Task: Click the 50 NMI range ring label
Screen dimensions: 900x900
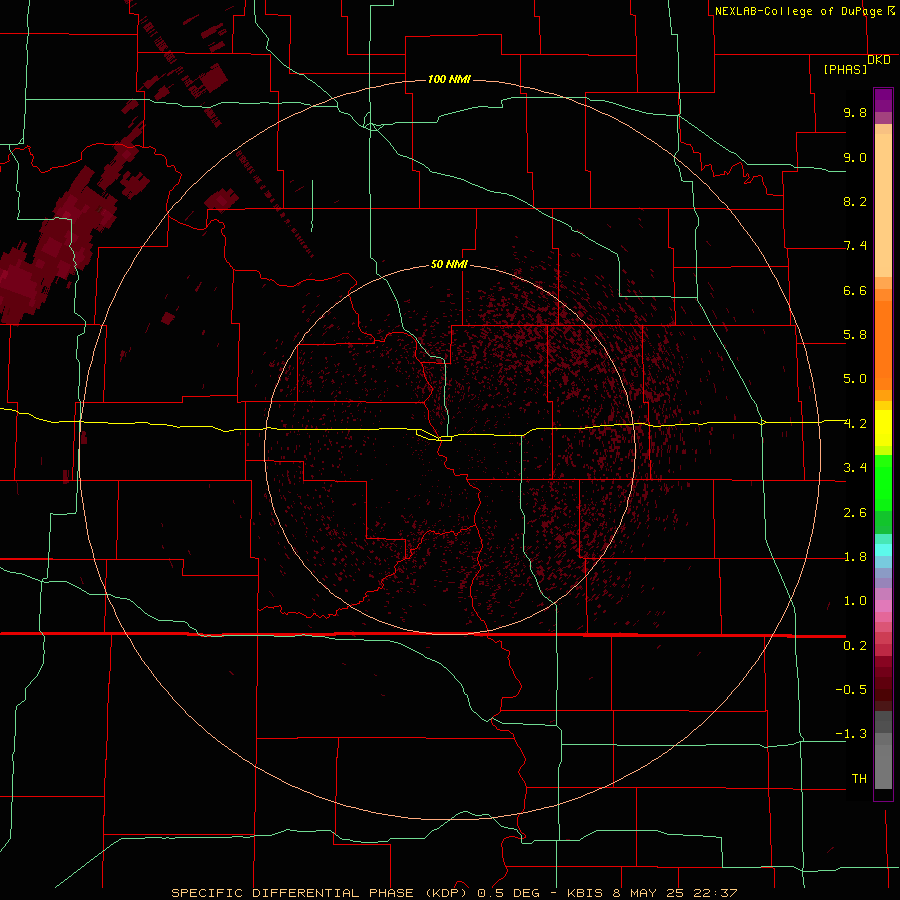Action: coord(449,264)
